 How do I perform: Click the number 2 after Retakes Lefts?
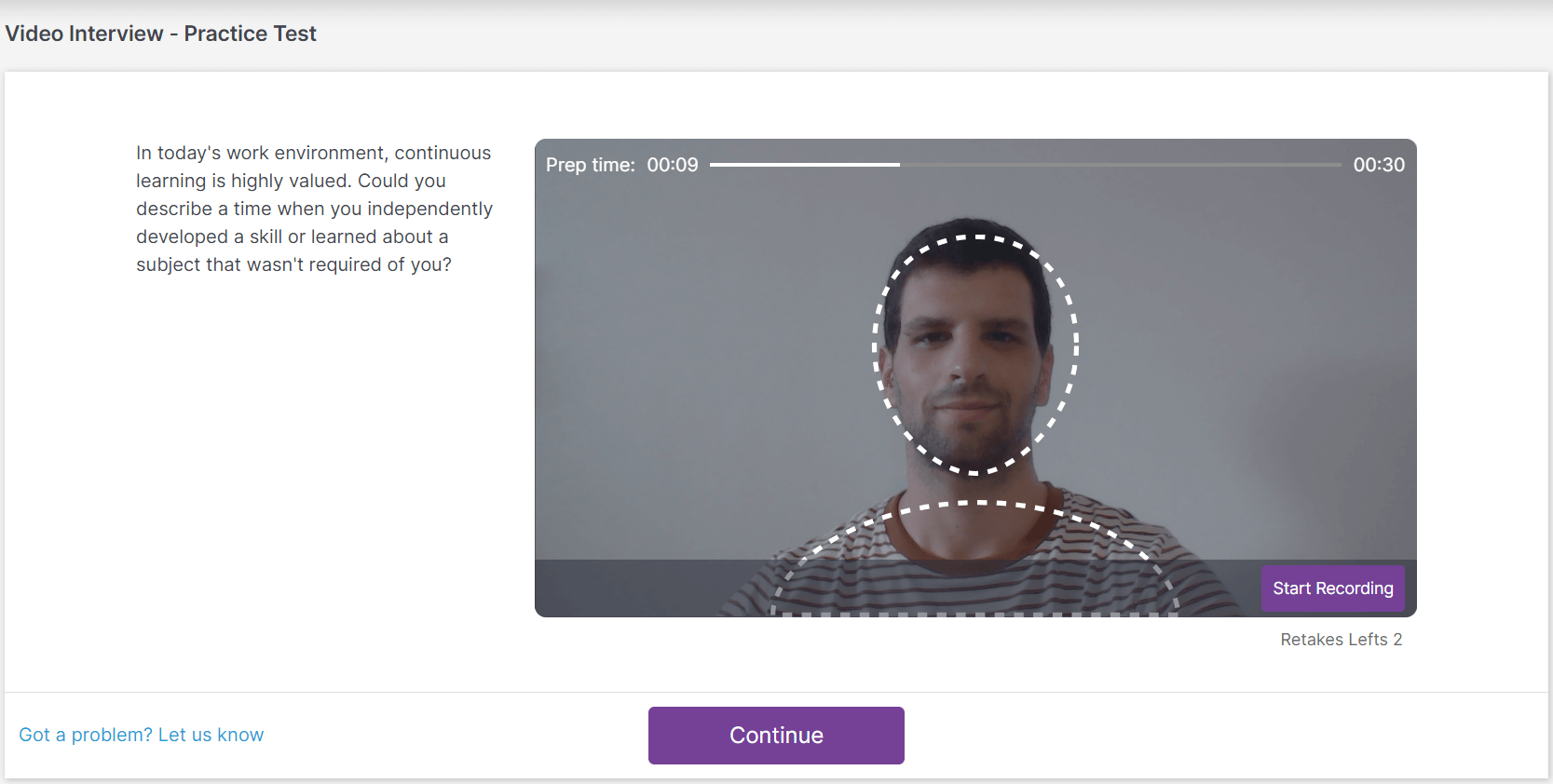coord(1397,640)
